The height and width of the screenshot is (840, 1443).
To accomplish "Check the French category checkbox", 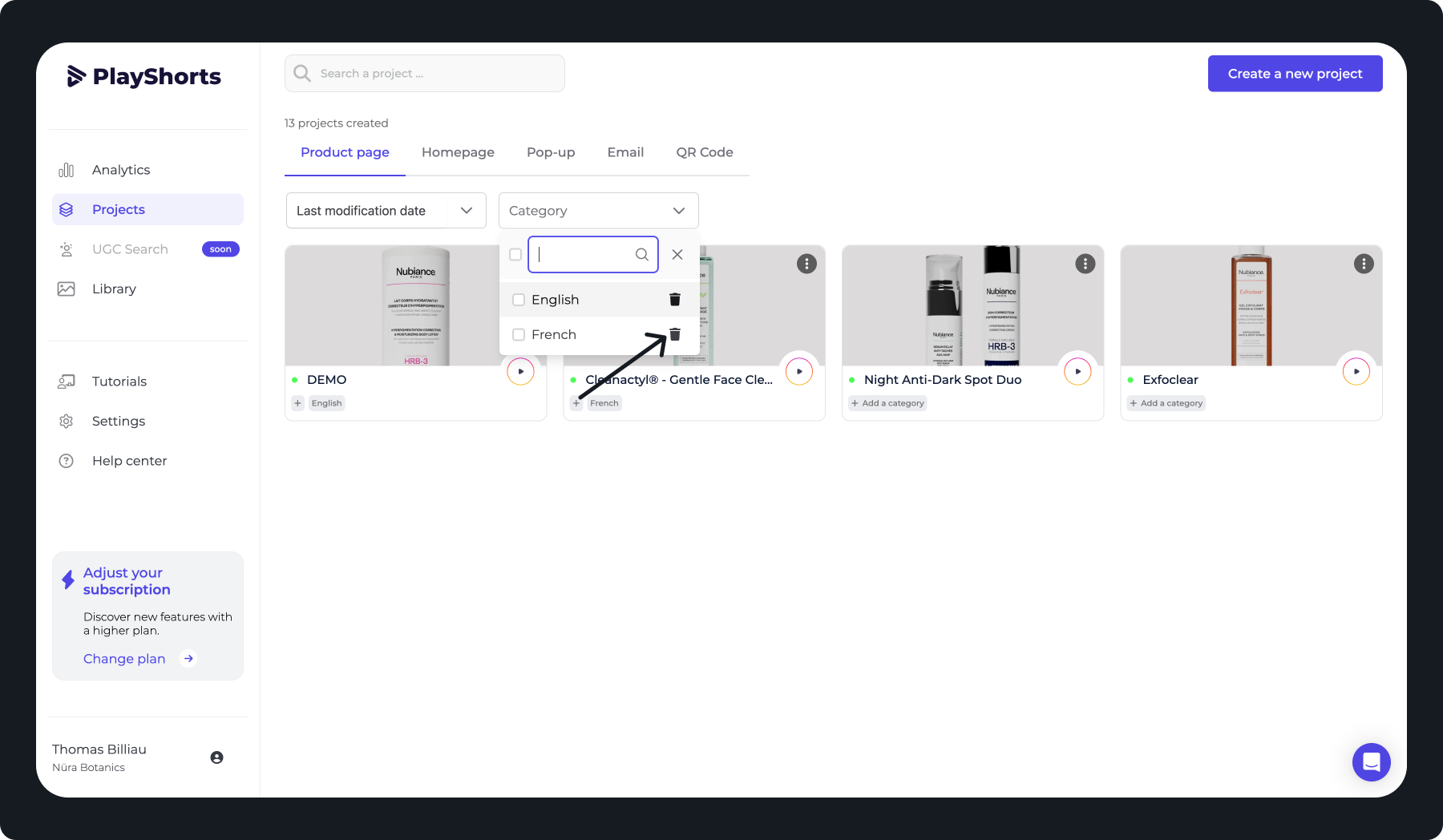I will [519, 334].
